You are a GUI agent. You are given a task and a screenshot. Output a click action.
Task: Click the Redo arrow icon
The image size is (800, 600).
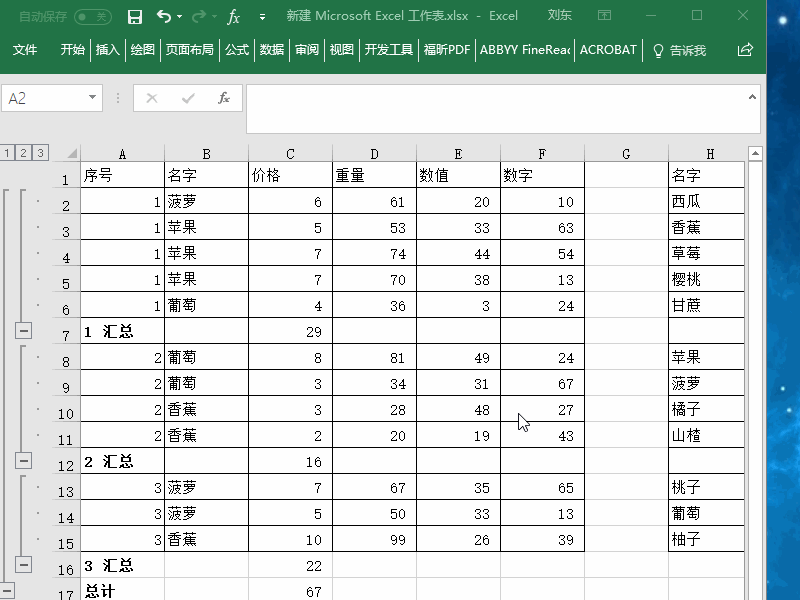tap(199, 17)
